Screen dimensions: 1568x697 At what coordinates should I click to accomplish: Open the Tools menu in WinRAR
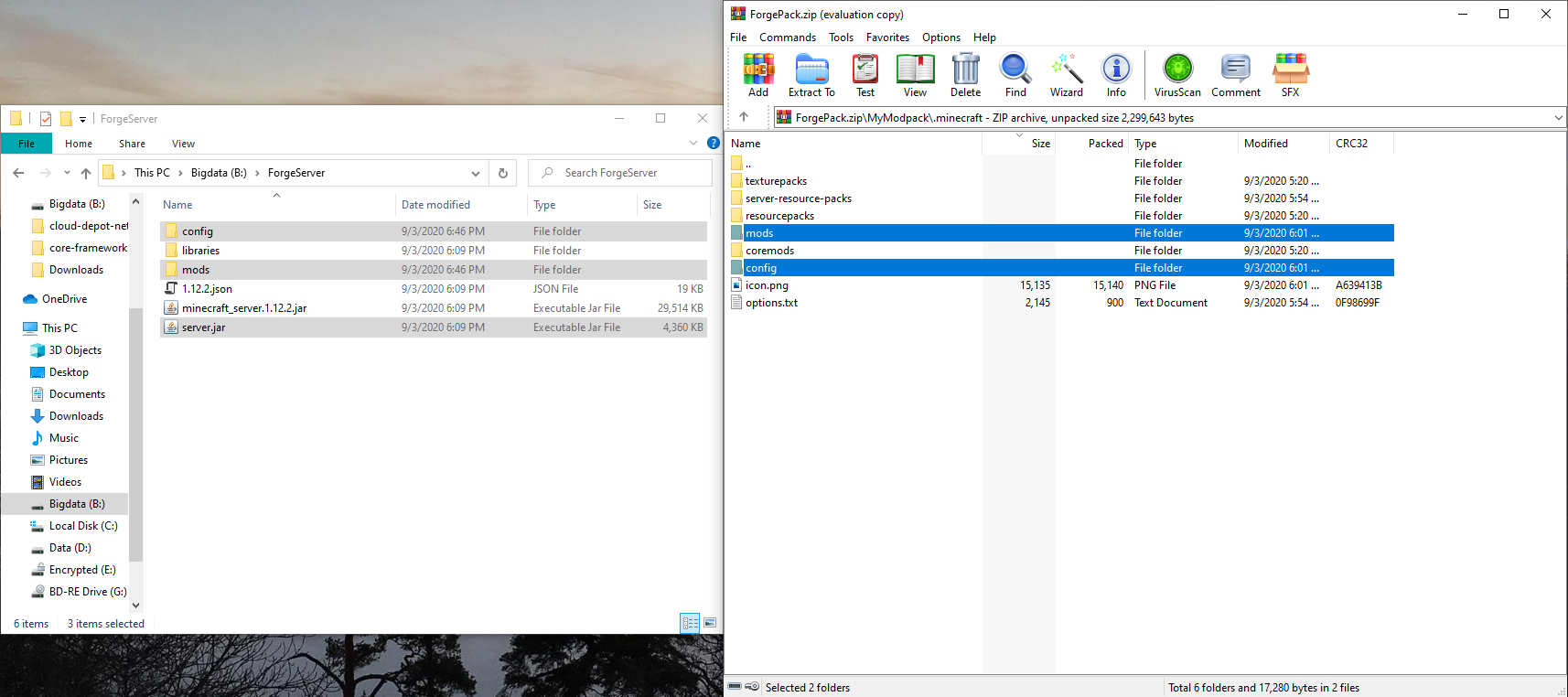coord(841,38)
